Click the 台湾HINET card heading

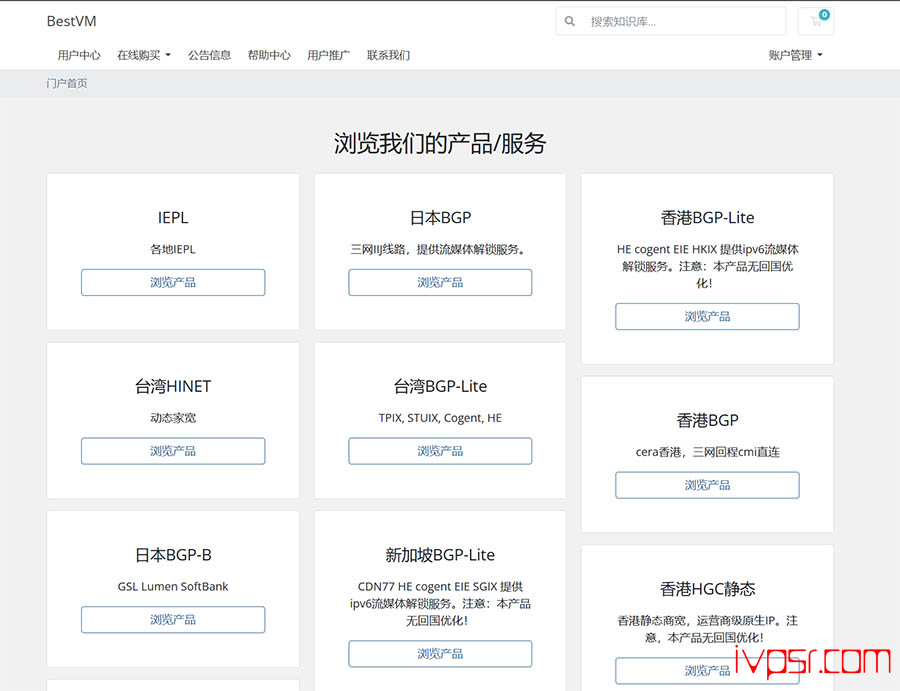pyautogui.click(x=173, y=386)
